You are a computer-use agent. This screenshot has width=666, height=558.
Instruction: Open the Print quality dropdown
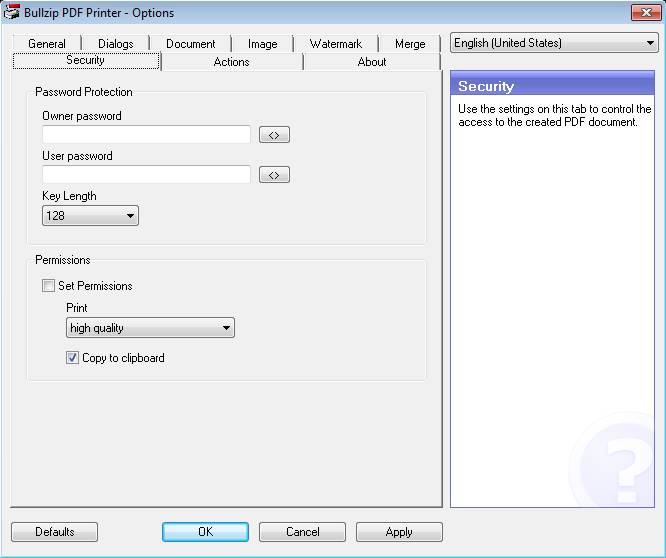[150, 328]
